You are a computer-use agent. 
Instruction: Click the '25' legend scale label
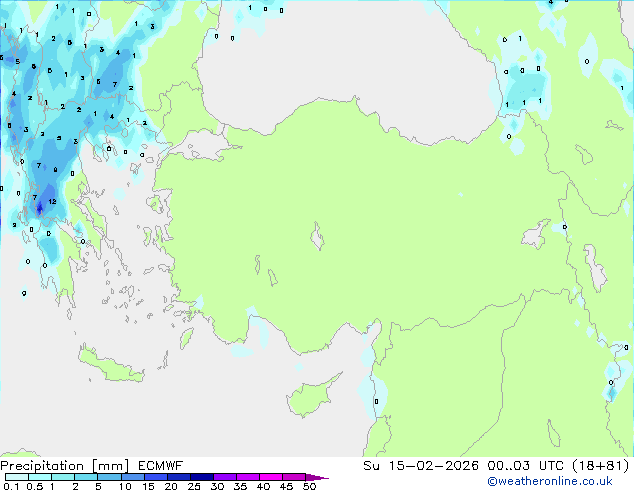(194, 486)
